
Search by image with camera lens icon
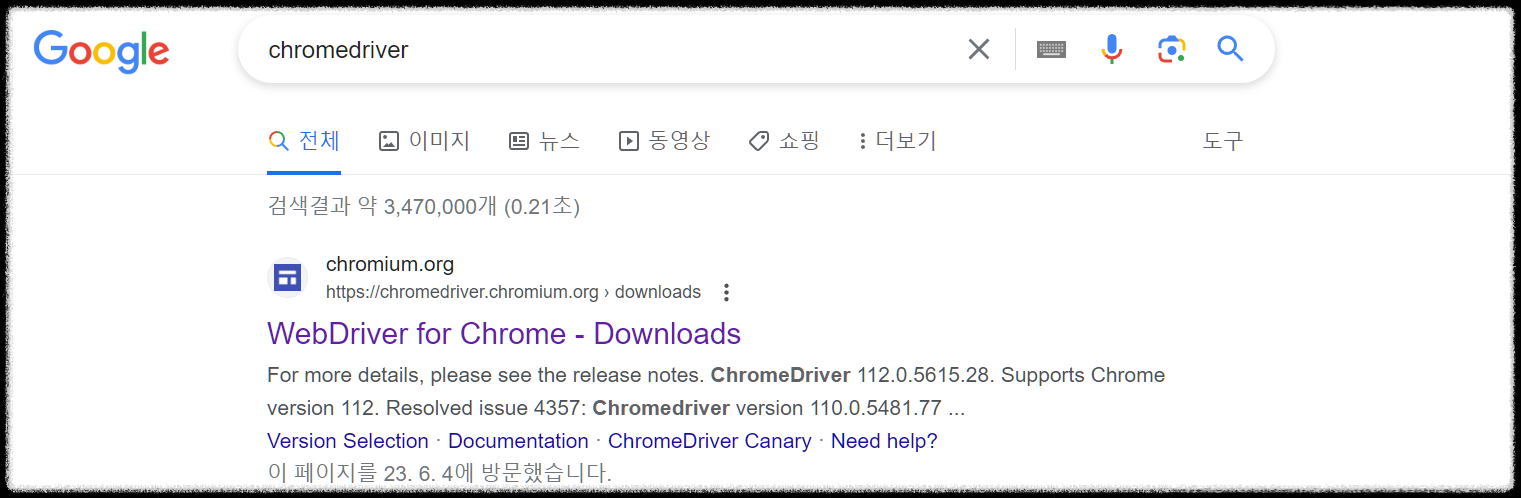(1171, 49)
